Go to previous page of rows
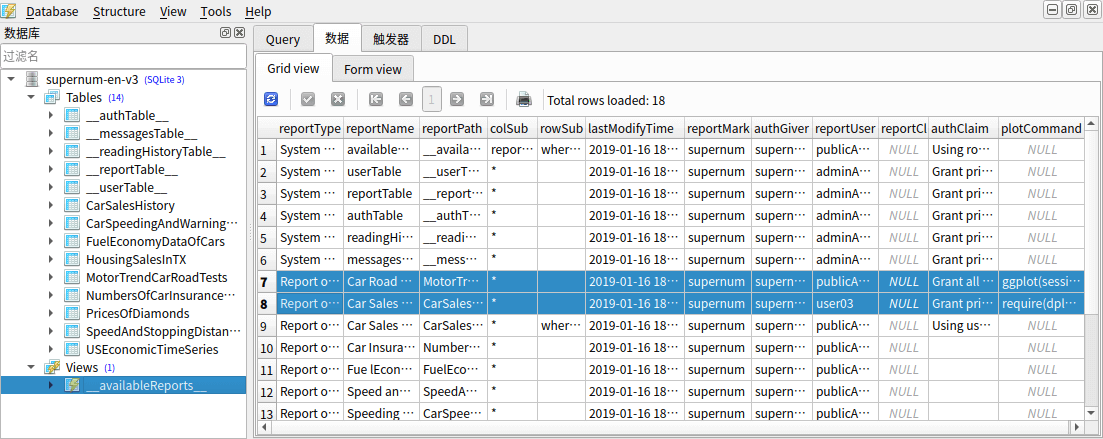The width and height of the screenshot is (1103, 439). [x=405, y=99]
